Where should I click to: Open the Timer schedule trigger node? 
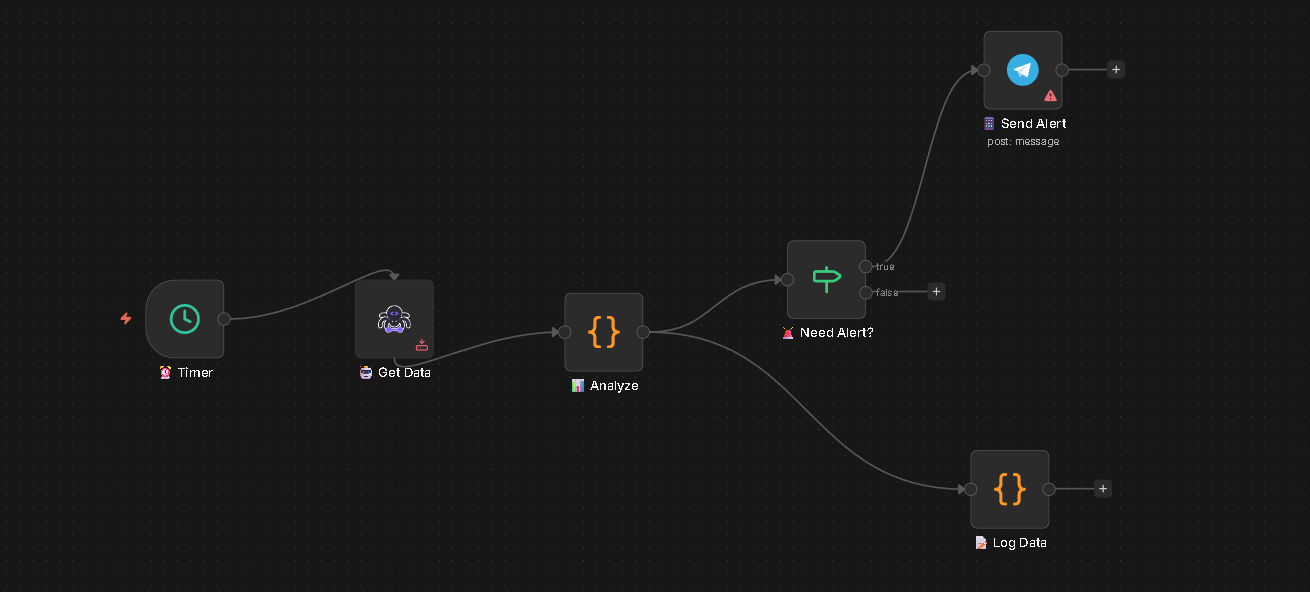185,318
